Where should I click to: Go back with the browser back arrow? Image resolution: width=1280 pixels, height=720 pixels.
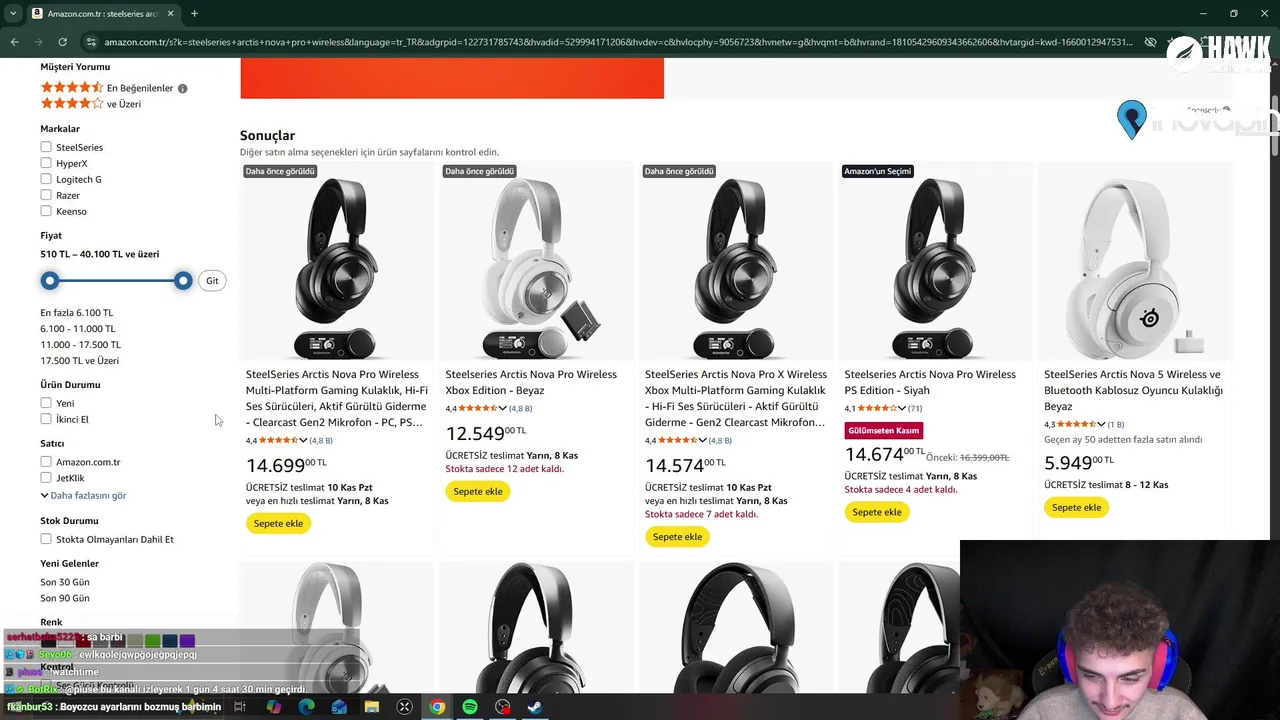[14, 42]
